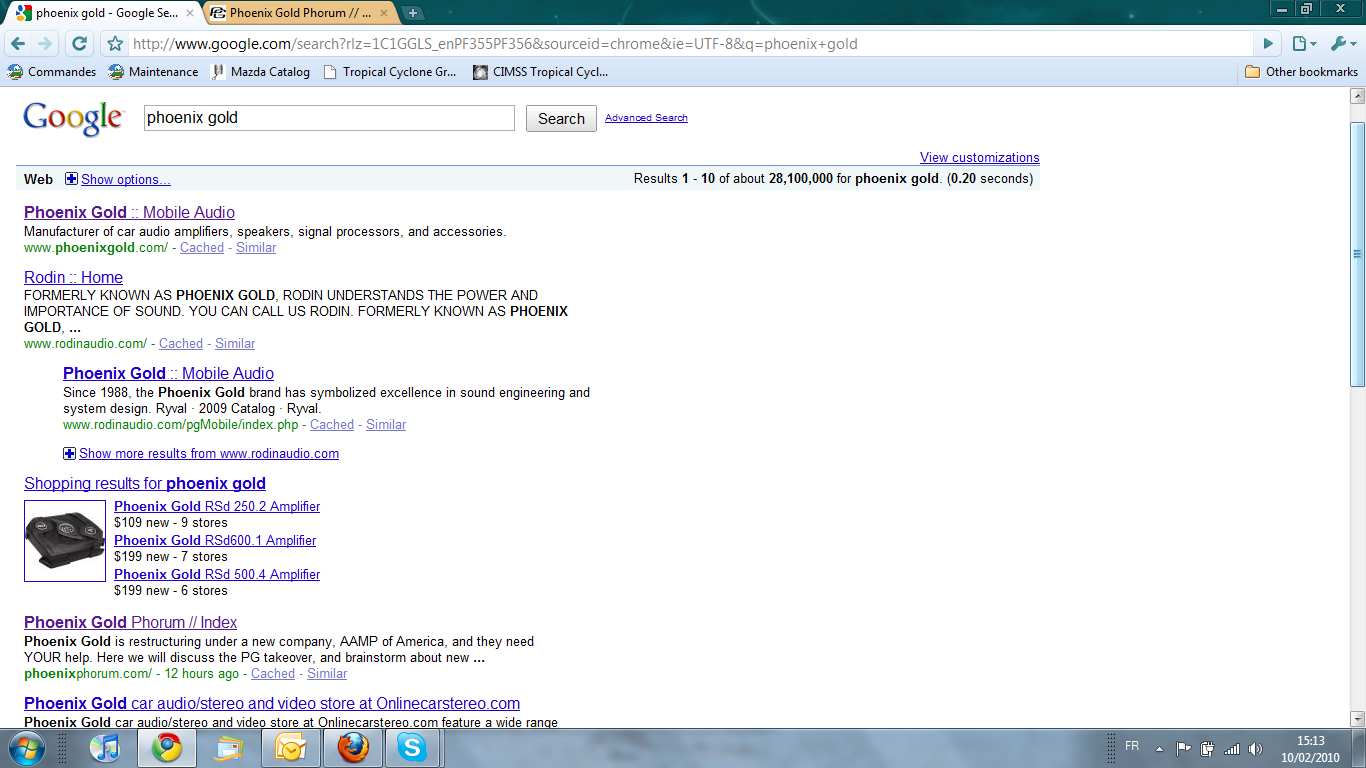Open the Cached link for pgMobile/index.php result
This screenshot has height=768, width=1366.
[x=332, y=425]
